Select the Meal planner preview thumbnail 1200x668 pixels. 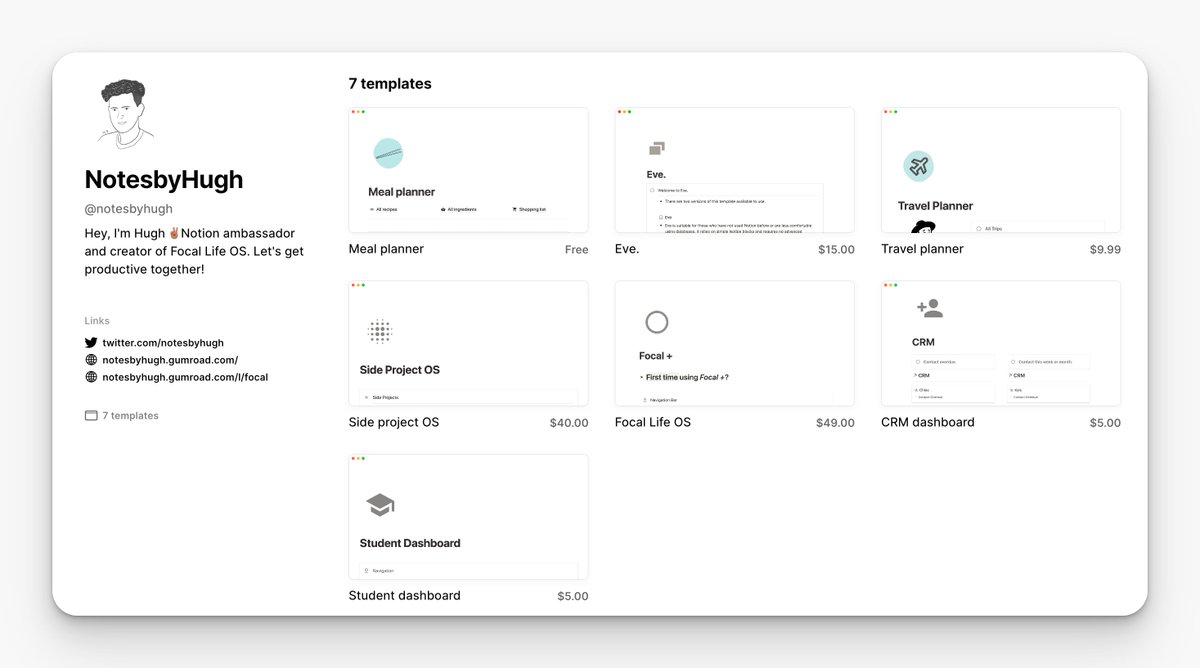469,170
